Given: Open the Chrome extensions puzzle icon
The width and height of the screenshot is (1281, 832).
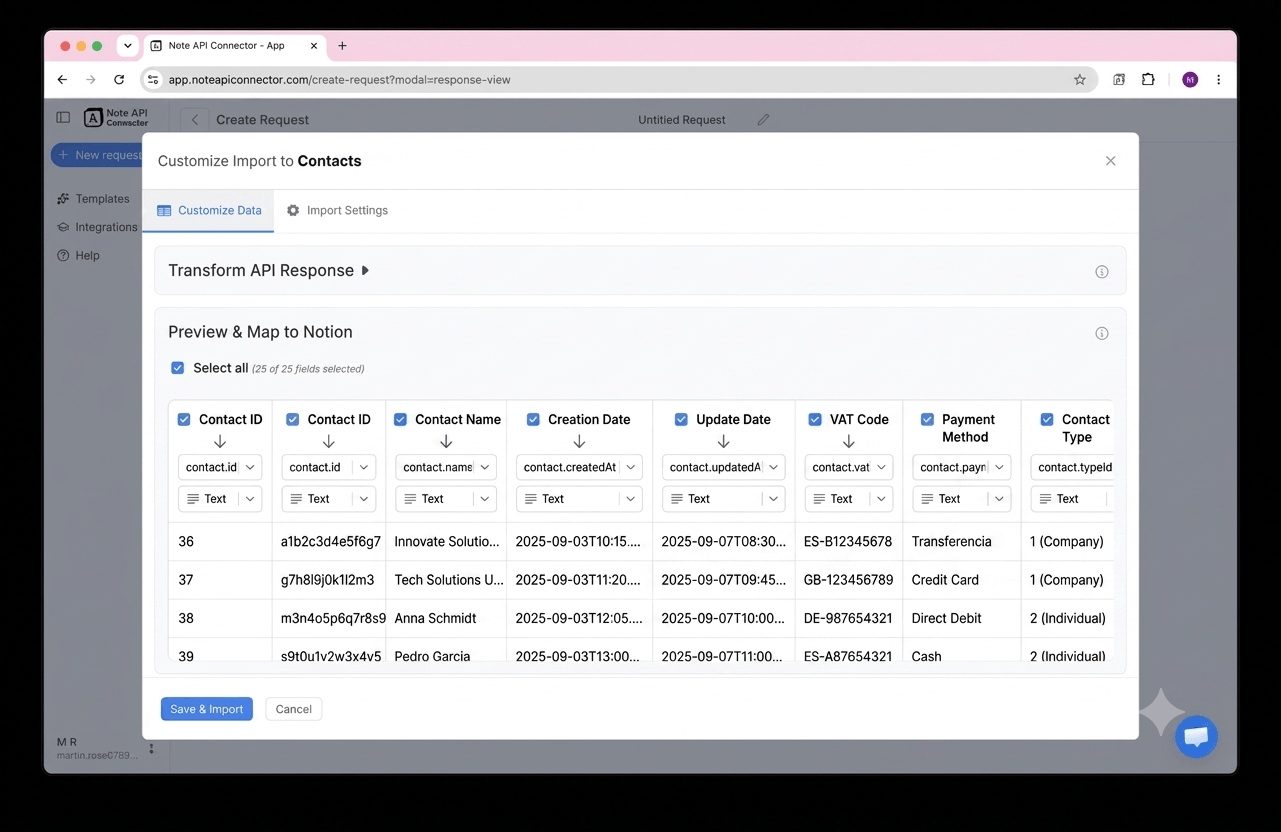Looking at the screenshot, I should [1148, 80].
